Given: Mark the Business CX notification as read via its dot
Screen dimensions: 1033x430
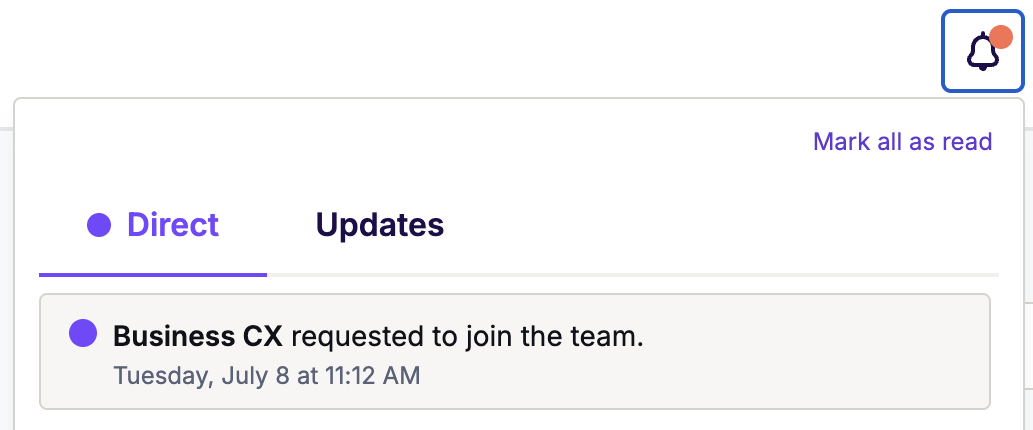Looking at the screenshot, I should (83, 333).
